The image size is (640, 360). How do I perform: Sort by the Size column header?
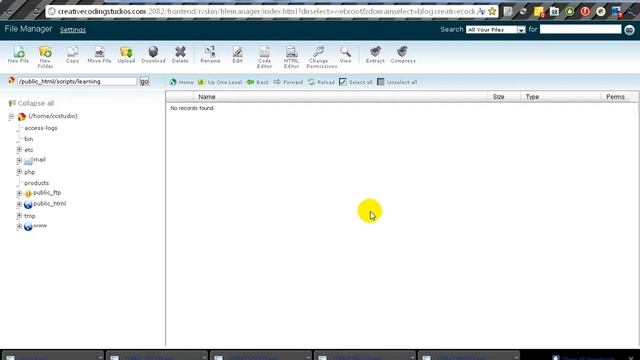click(x=498, y=97)
